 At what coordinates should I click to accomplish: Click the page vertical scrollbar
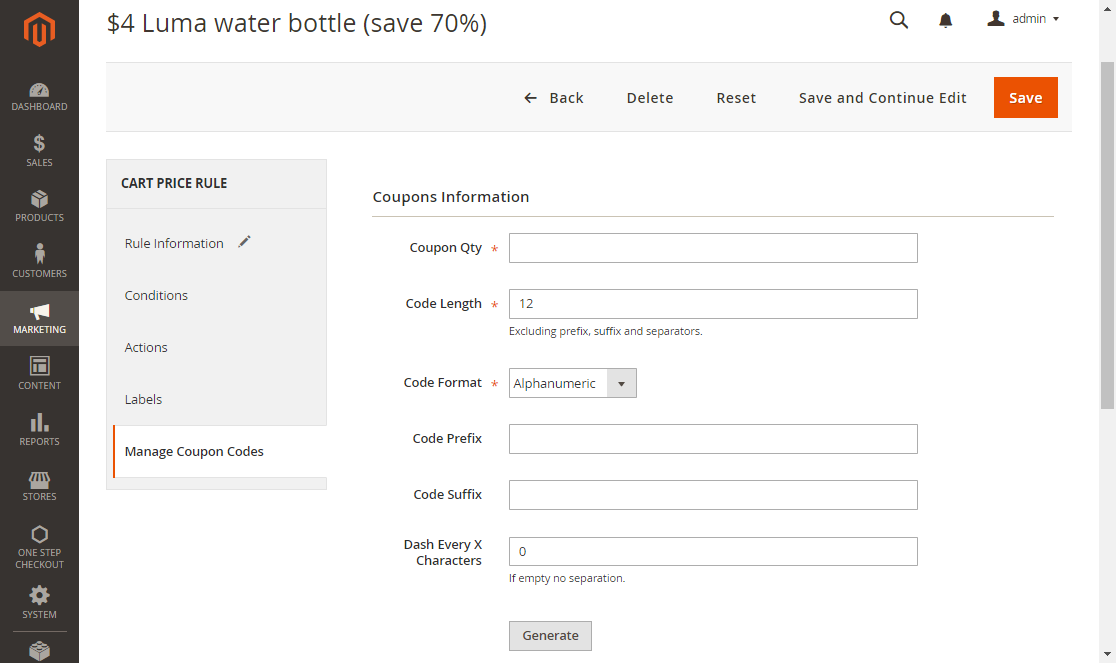1107,230
